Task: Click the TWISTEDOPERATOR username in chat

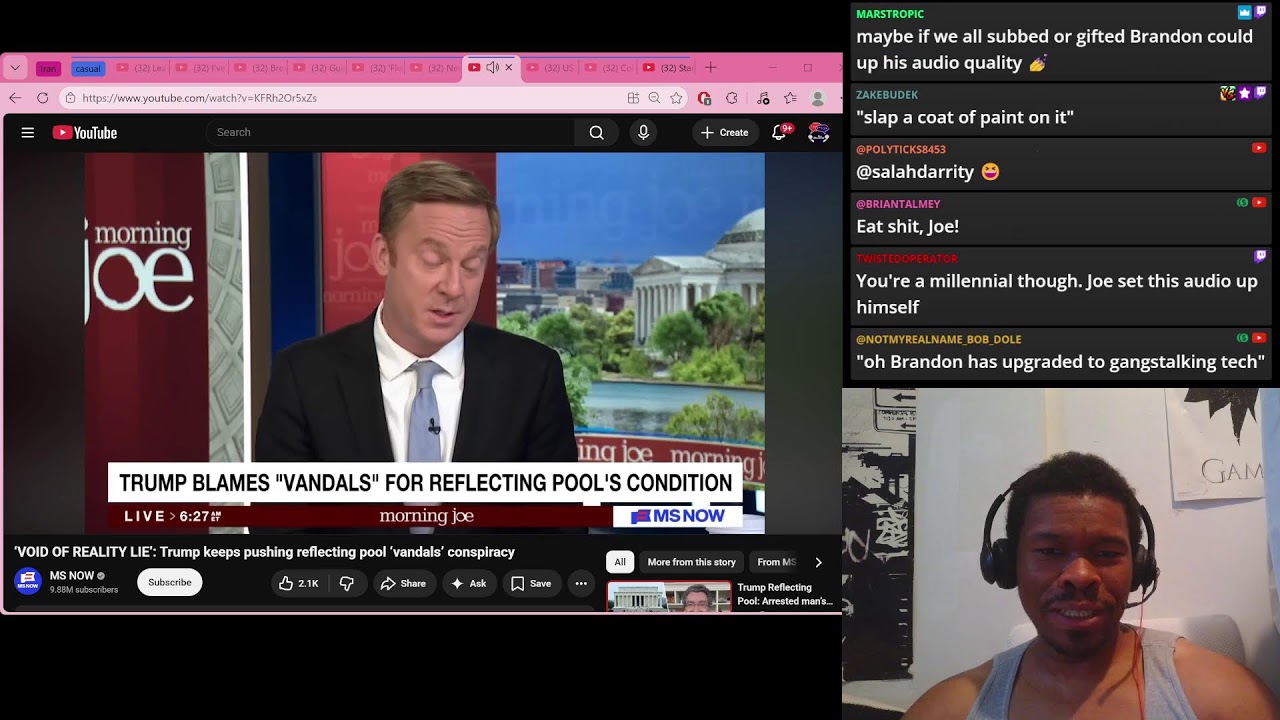Action: [x=907, y=258]
